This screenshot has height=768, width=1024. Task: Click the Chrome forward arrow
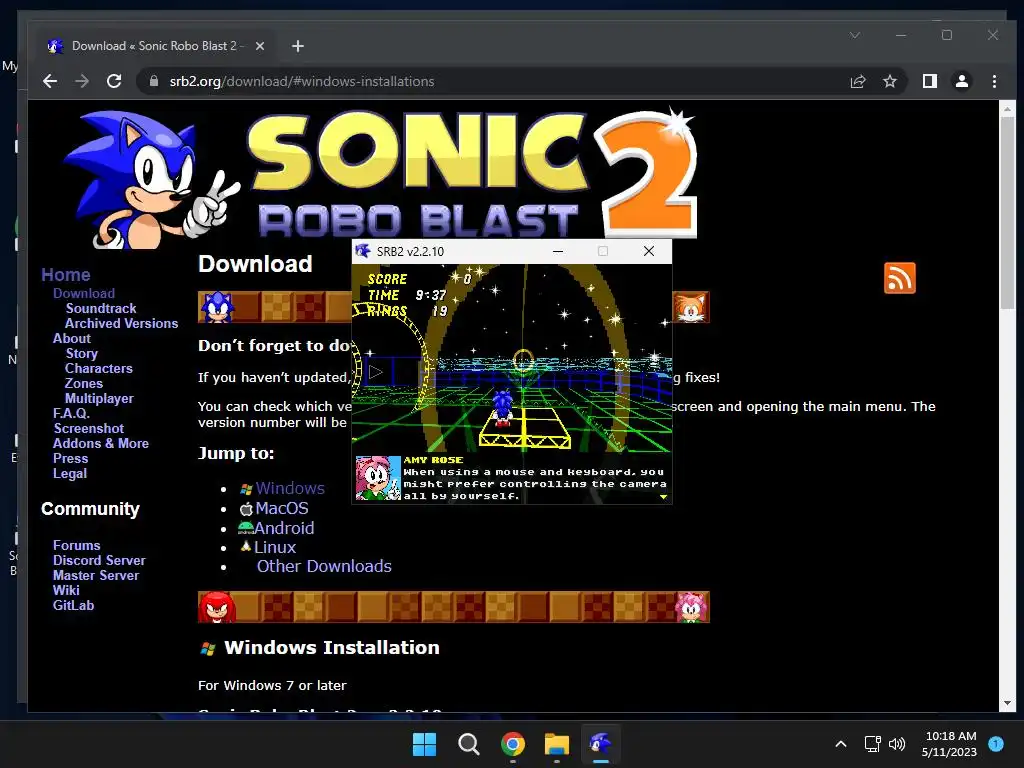tap(82, 81)
